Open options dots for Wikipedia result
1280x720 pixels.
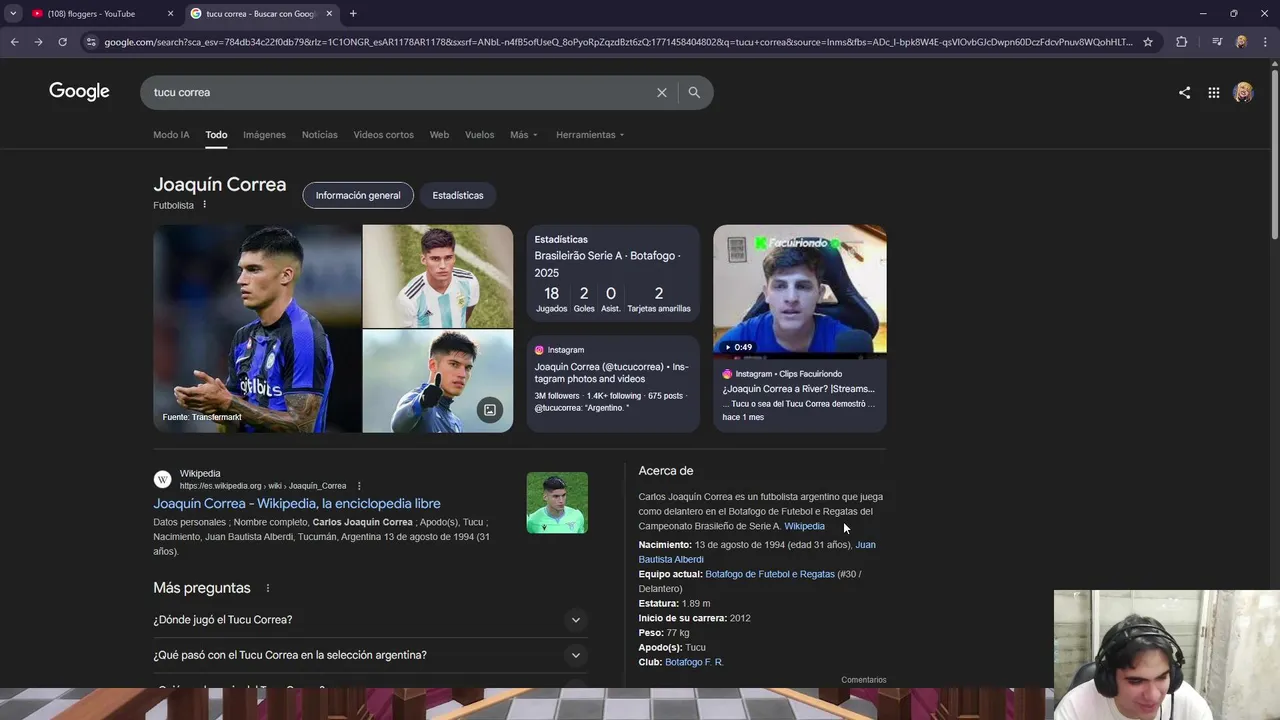click(x=359, y=486)
